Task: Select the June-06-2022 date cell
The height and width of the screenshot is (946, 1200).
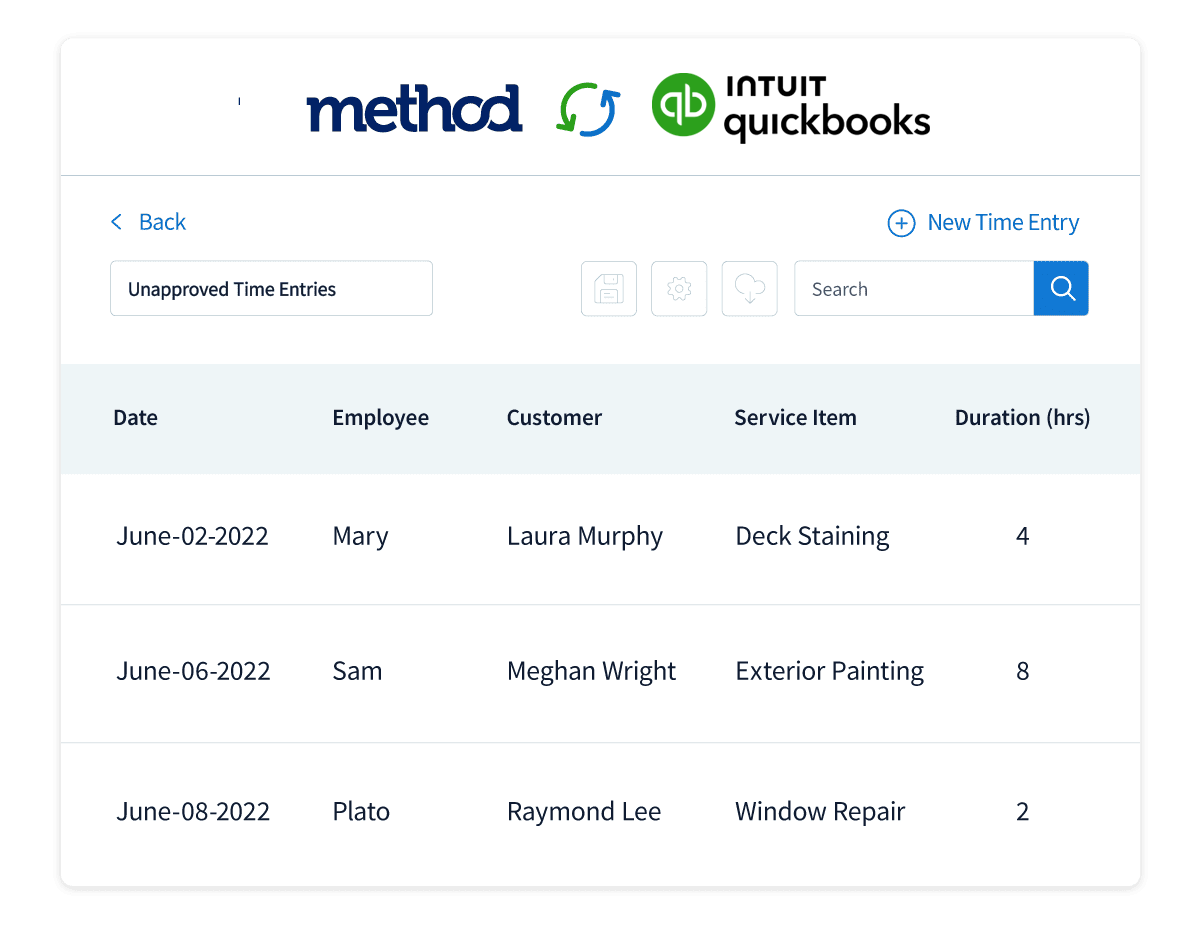Action: pyautogui.click(x=193, y=671)
